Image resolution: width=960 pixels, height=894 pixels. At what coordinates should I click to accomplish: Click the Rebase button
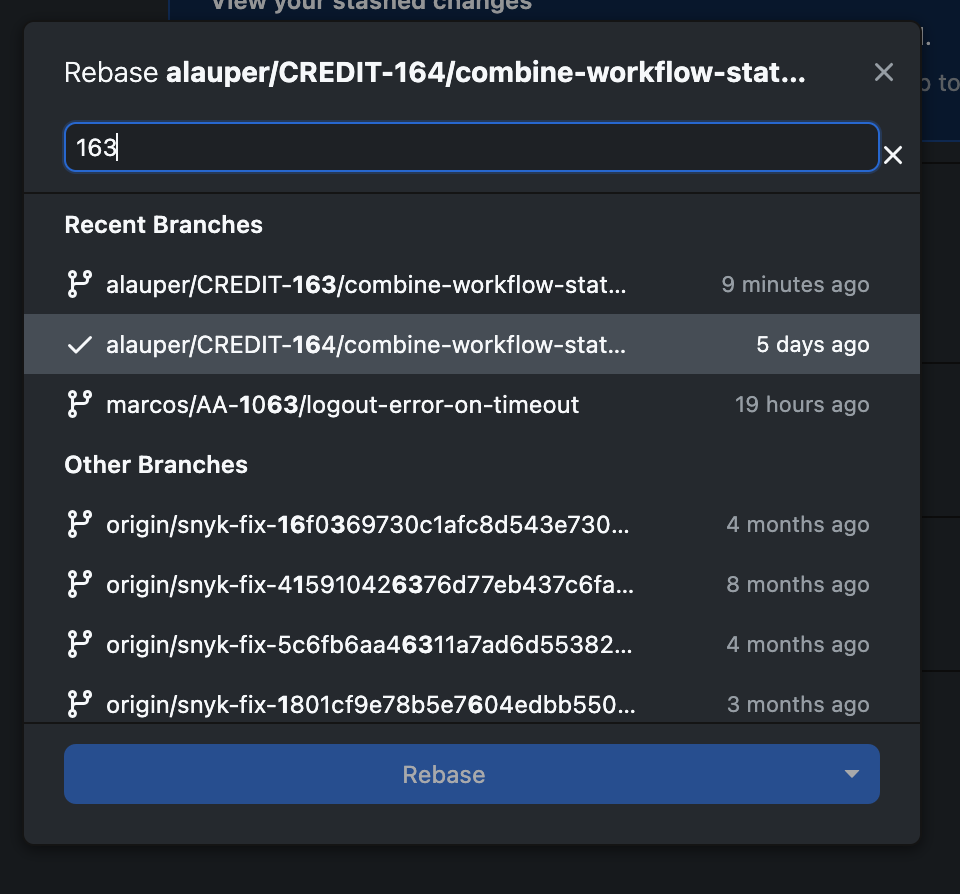point(442,773)
